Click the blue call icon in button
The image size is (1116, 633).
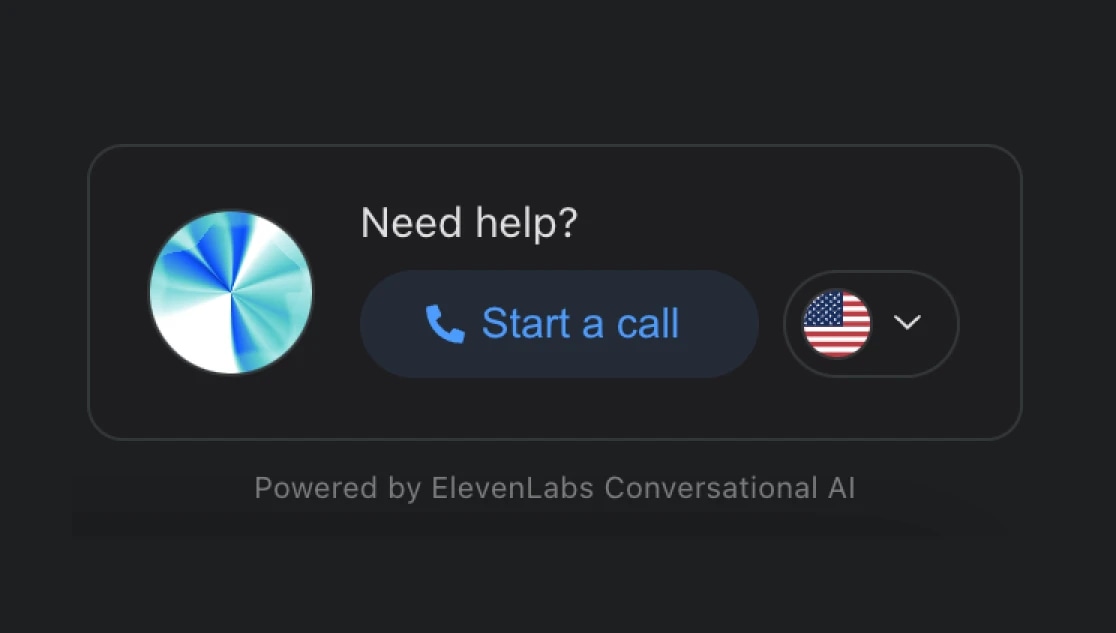[445, 324]
